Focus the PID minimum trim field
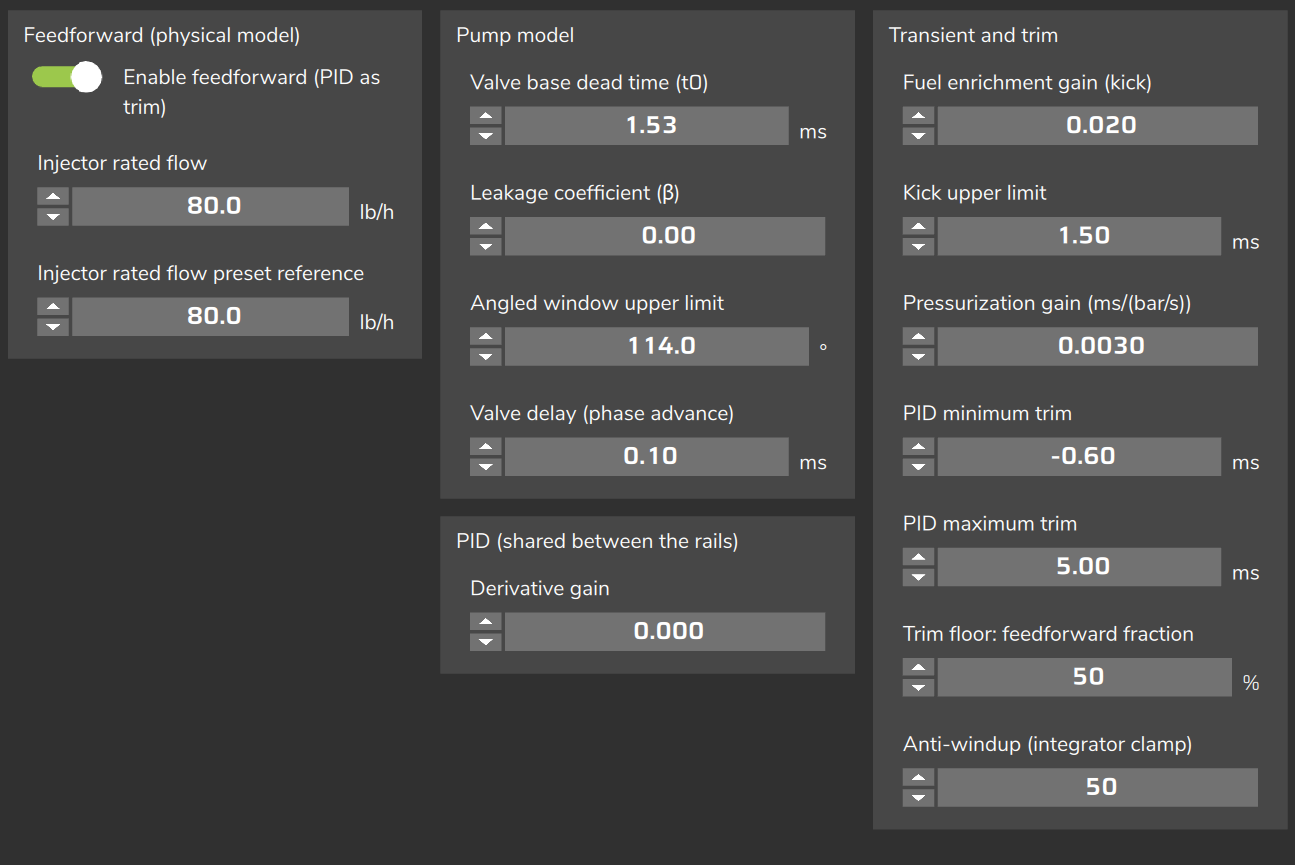This screenshot has width=1295, height=865. (1080, 455)
